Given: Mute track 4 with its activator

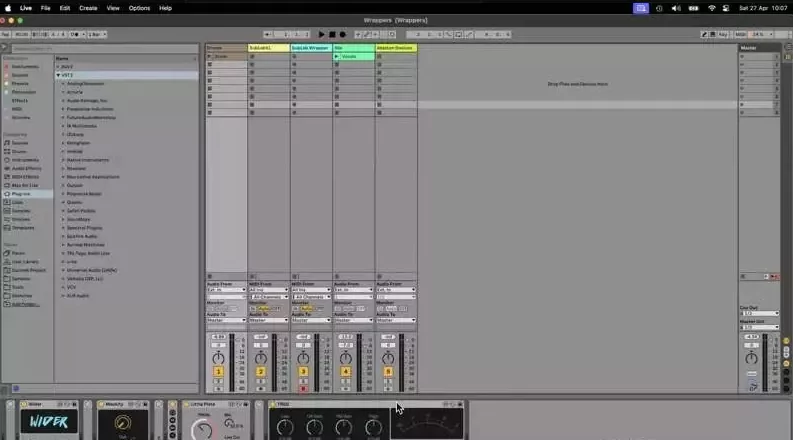Looking at the screenshot, I should (x=345, y=372).
